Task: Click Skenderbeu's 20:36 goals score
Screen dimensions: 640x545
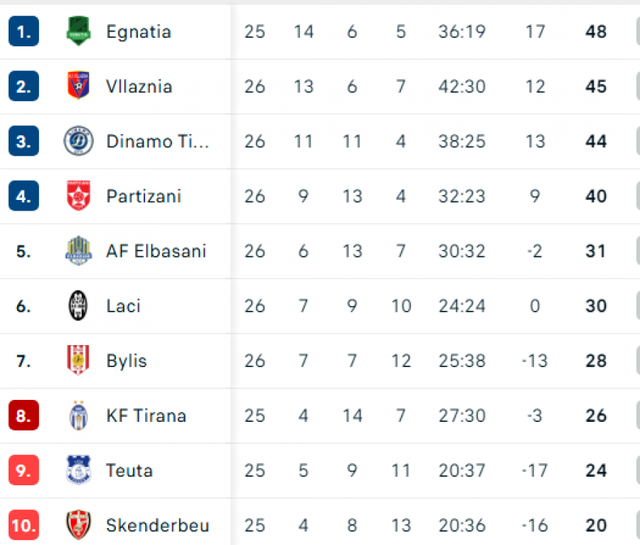Action: pos(462,525)
